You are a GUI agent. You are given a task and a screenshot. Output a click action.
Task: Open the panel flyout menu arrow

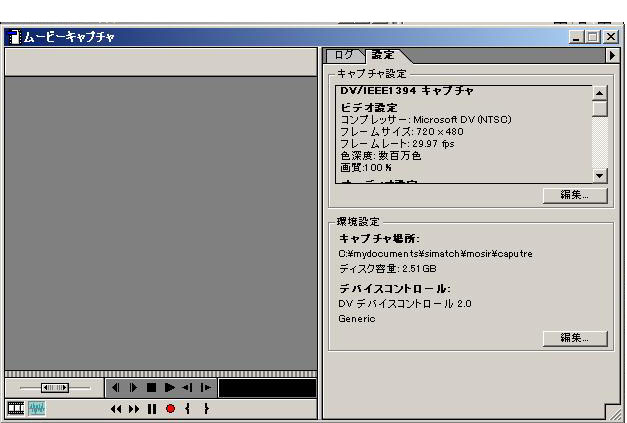click(612, 56)
